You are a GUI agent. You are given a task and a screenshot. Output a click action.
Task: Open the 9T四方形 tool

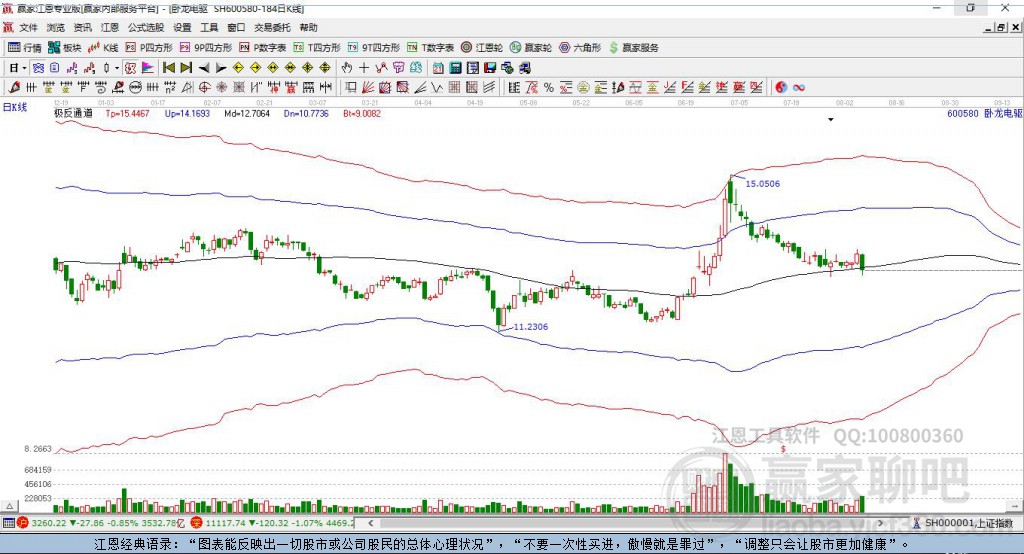(x=374, y=48)
